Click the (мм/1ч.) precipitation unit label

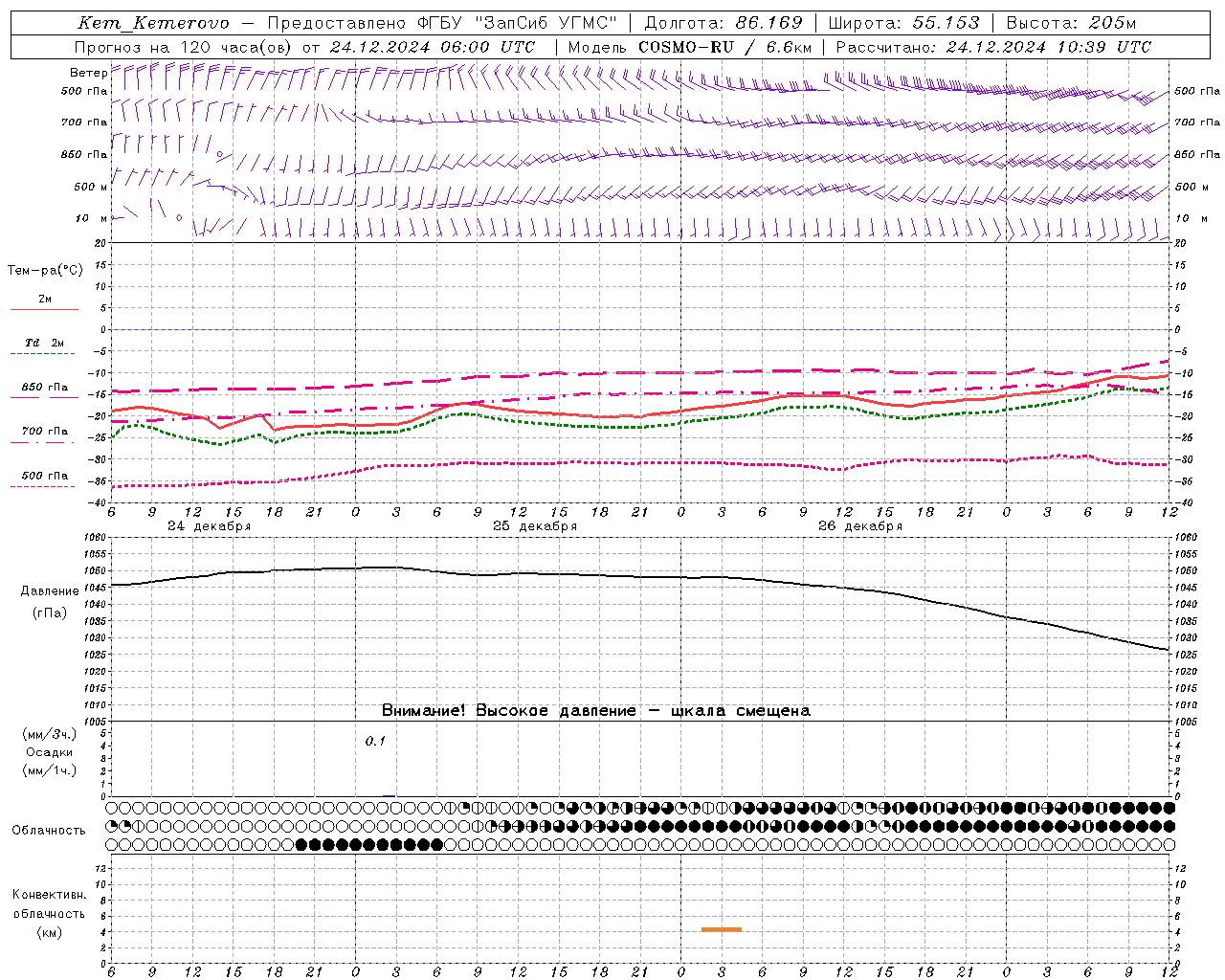(x=49, y=770)
